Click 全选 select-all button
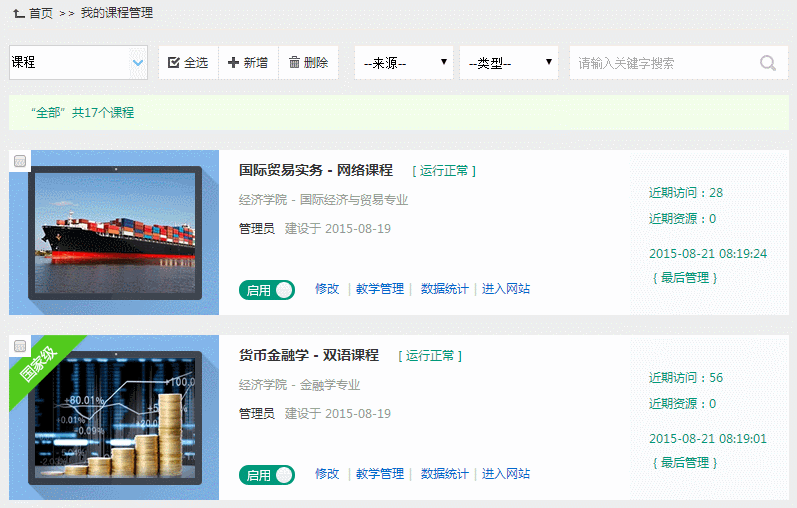Viewport: 797px width, 508px height. 188,63
